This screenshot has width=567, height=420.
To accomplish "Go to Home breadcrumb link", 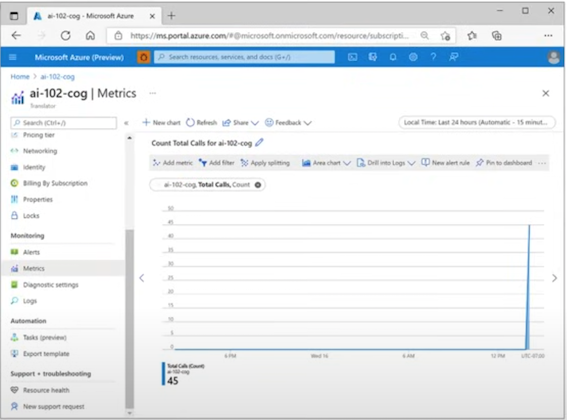I will tap(20, 77).
